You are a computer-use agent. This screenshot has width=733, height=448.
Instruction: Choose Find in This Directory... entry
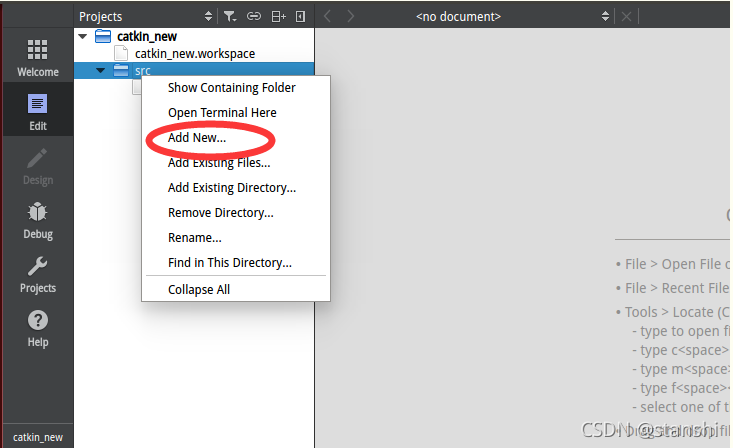[x=230, y=263]
